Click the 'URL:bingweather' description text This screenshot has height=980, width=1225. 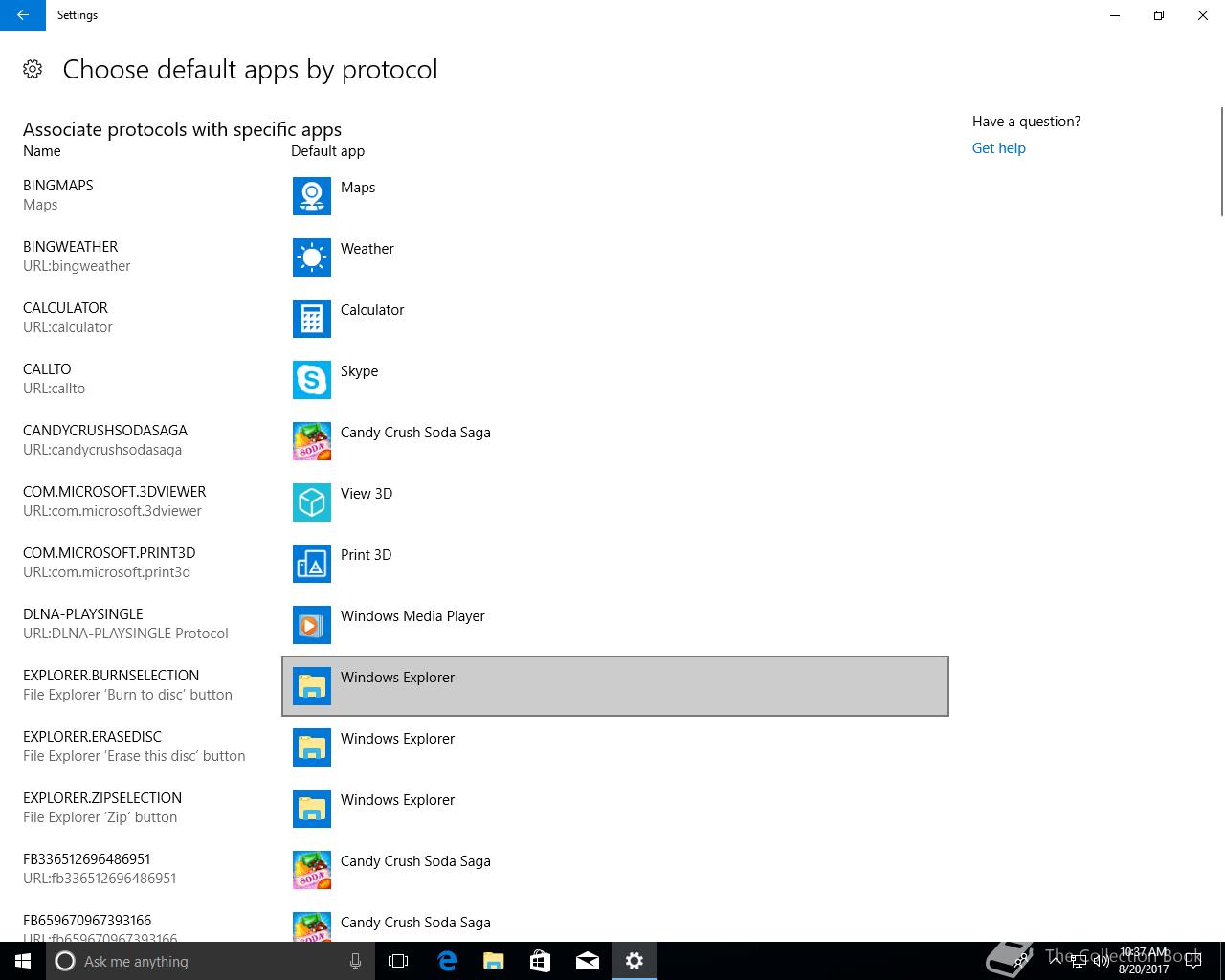point(77,266)
